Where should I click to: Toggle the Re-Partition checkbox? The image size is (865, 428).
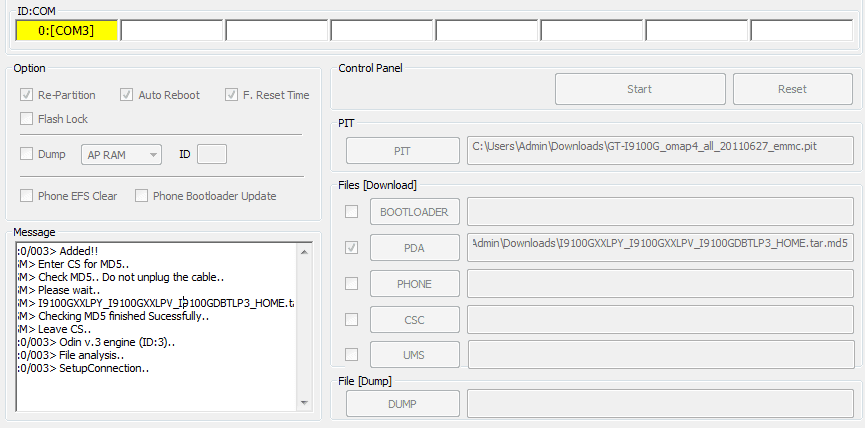[x=26, y=95]
